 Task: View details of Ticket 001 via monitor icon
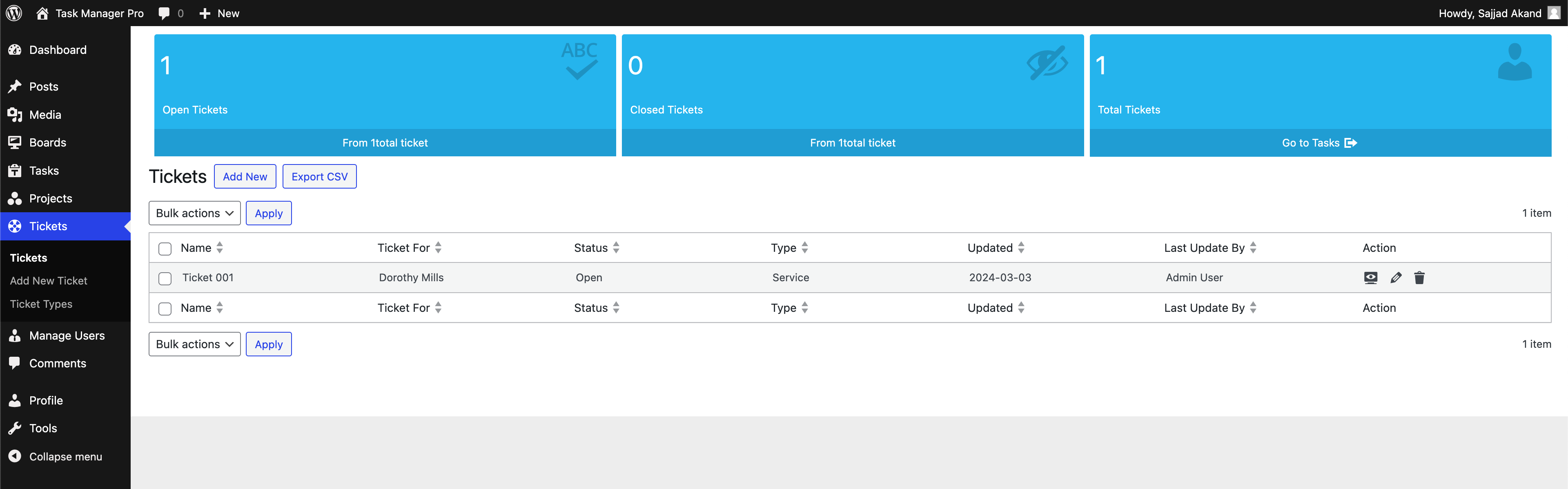coord(1371,277)
